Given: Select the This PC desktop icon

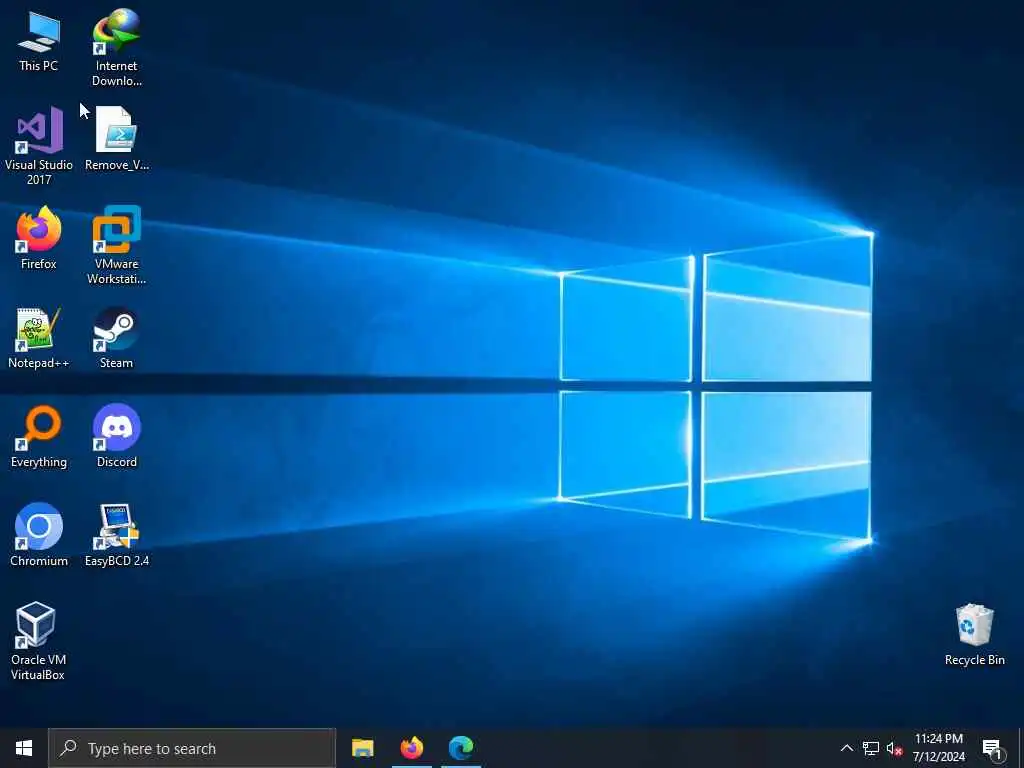Looking at the screenshot, I should pyautogui.click(x=39, y=42).
